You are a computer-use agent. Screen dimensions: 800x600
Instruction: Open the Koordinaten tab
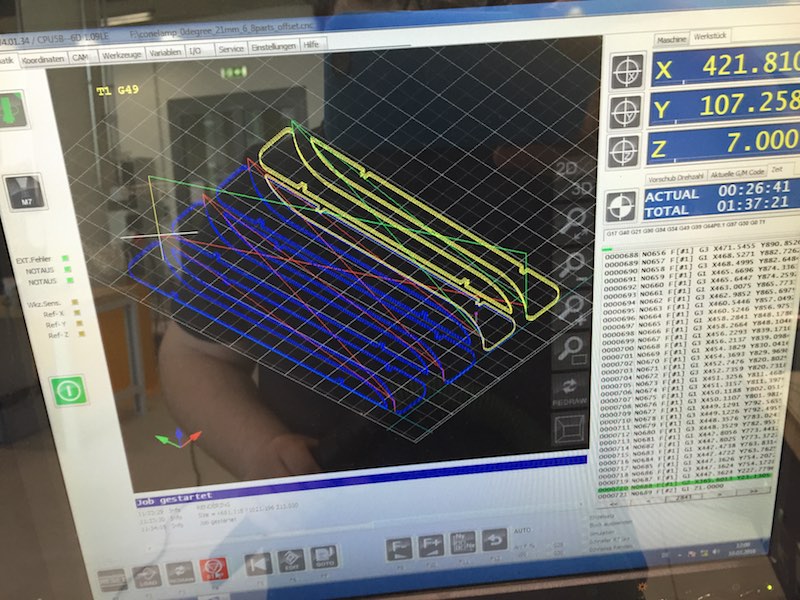[44, 59]
